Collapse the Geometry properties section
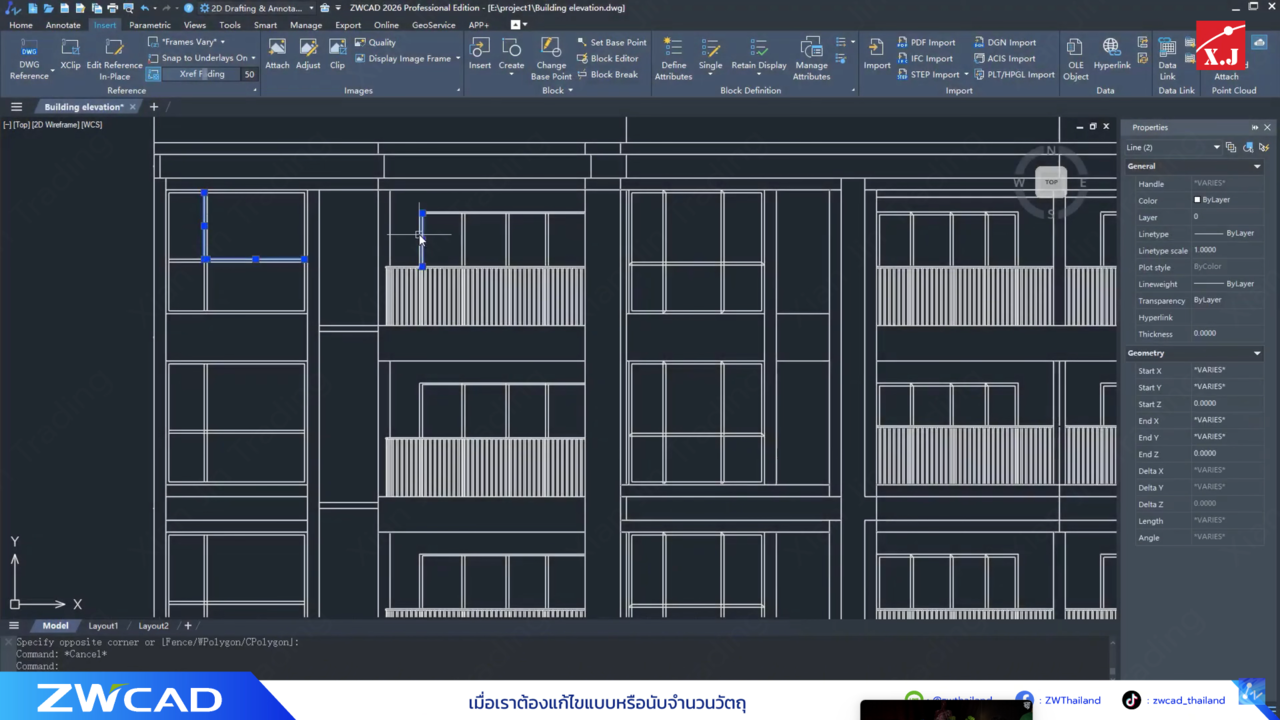This screenshot has width=1280, height=720. click(x=1257, y=353)
